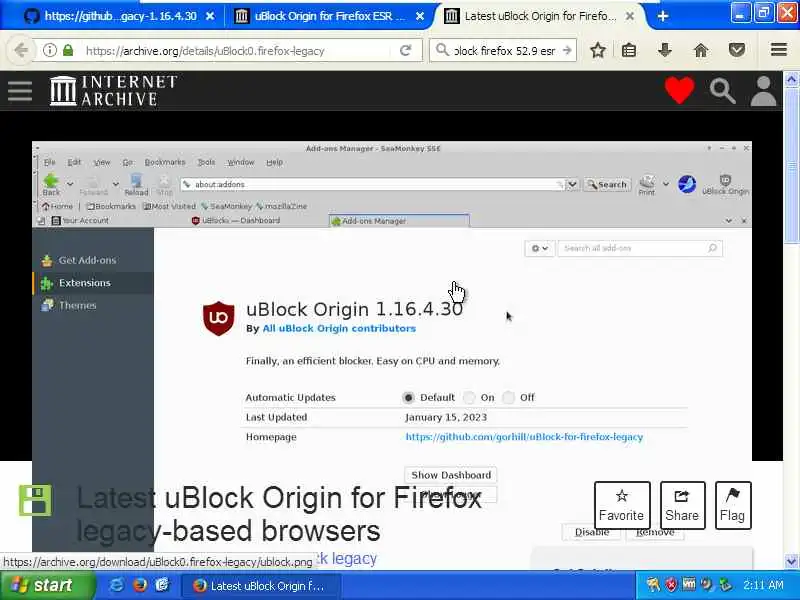Viewport: 800px width, 600px height.
Task: Close the Latest uBlock Origin tab
Action: (x=630, y=16)
